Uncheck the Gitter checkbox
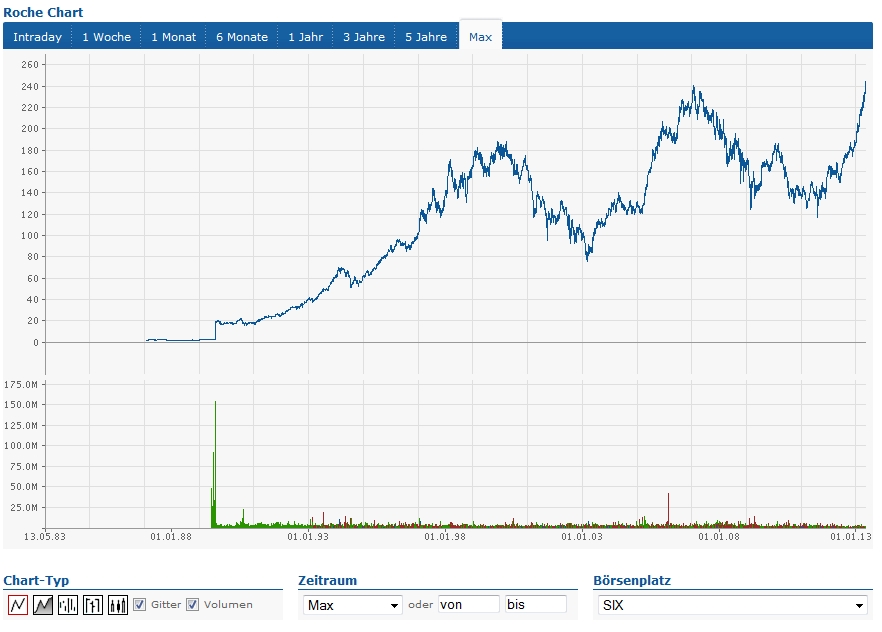 point(140,605)
